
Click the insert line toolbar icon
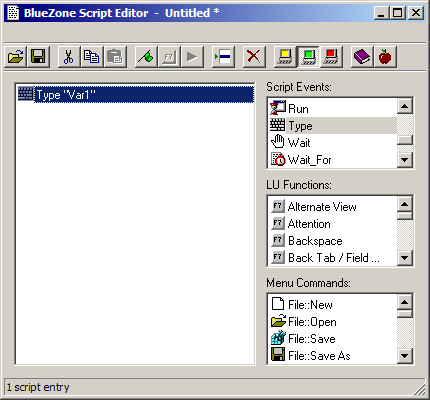(x=223, y=57)
